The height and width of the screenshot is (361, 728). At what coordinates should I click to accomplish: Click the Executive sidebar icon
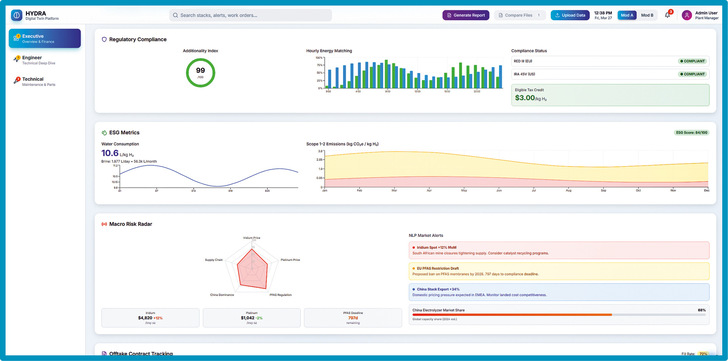coord(17,38)
